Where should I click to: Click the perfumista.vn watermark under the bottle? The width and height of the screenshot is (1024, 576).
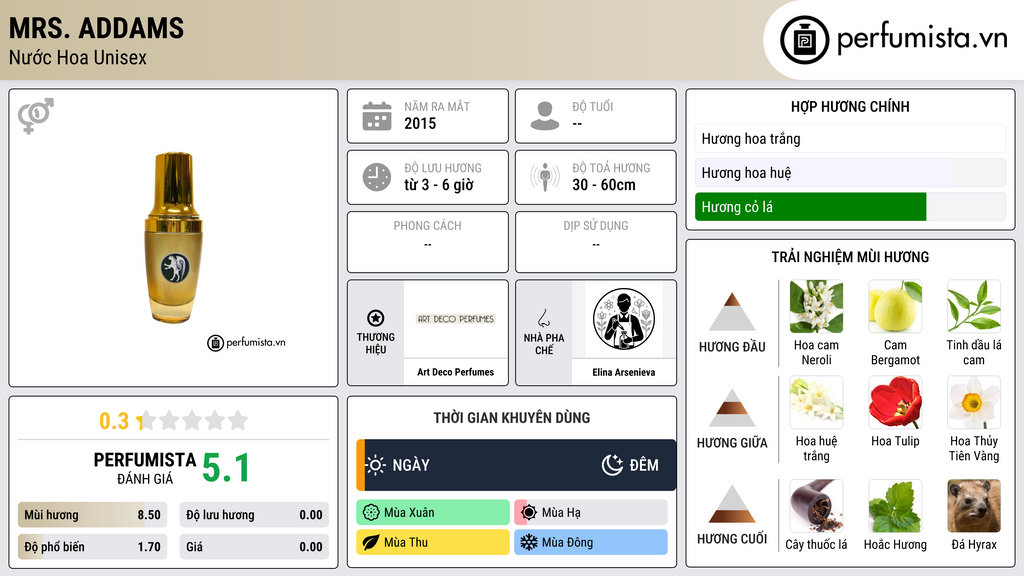click(246, 342)
